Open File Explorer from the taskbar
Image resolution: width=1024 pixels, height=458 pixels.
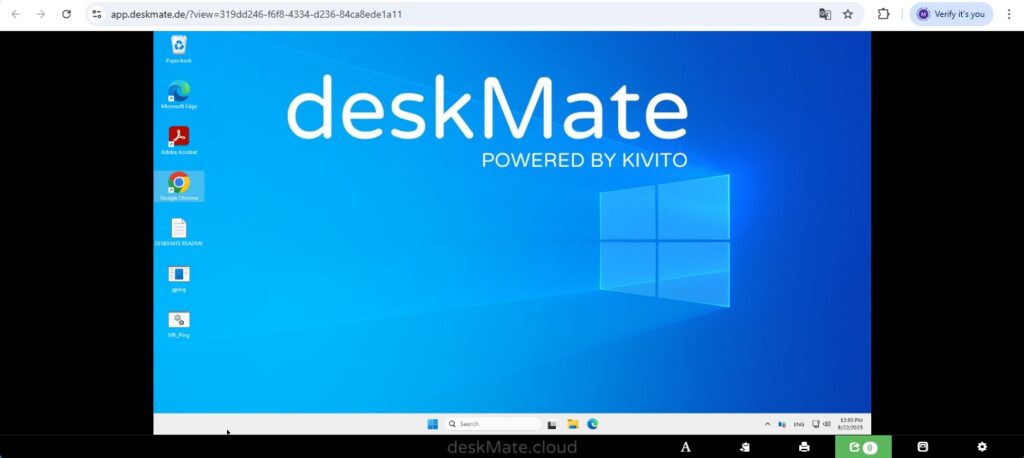(x=573, y=424)
